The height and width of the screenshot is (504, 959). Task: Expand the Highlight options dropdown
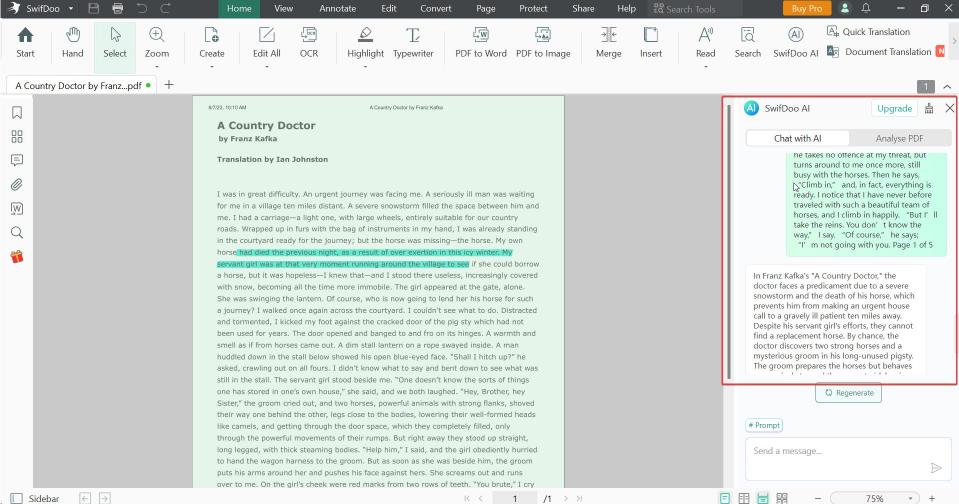(365, 67)
